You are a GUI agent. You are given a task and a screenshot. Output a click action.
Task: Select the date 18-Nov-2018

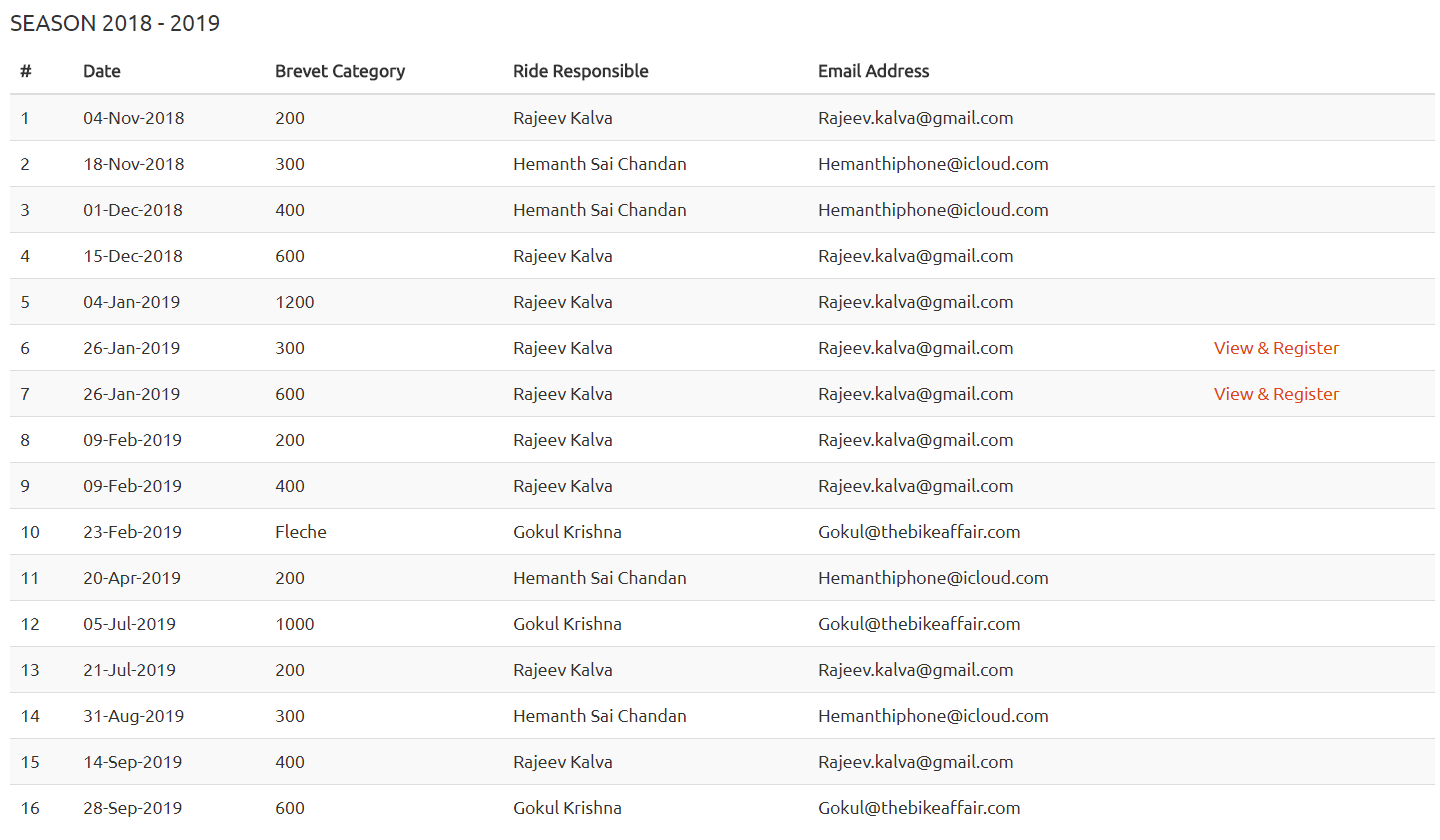click(x=134, y=164)
